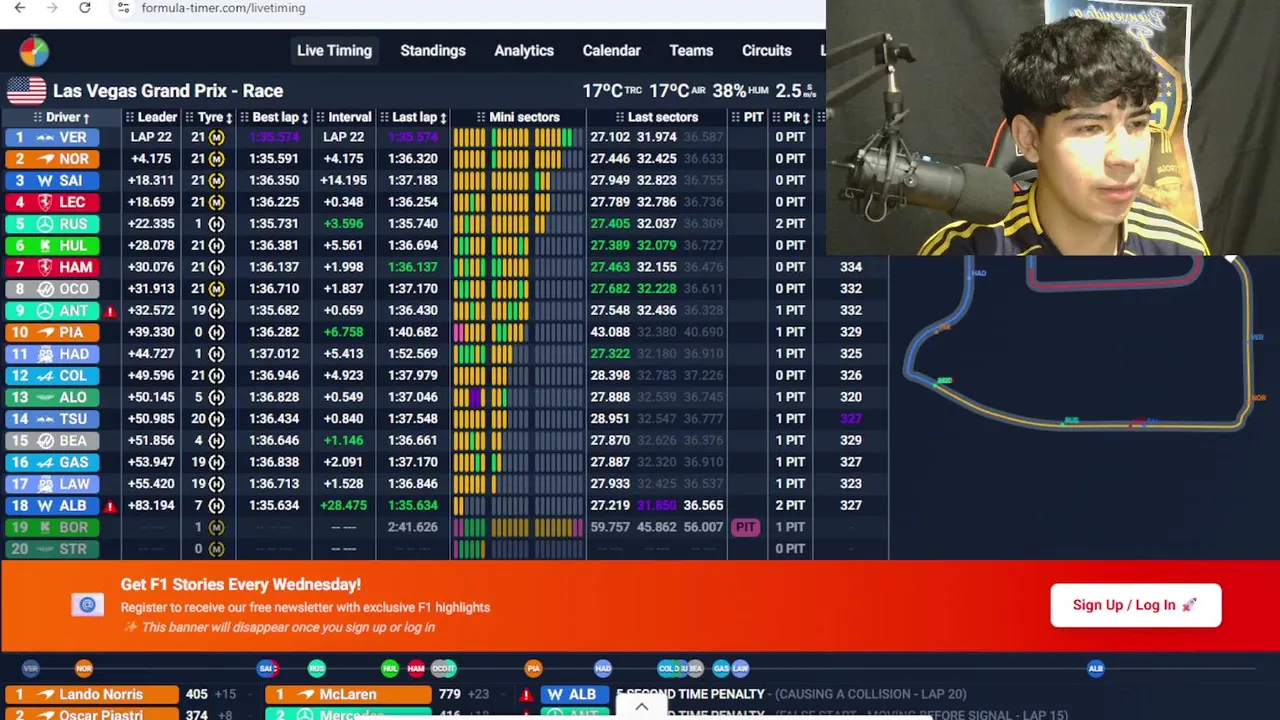Click the 334 speed value in HAM row
This screenshot has height=720, width=1280.
point(851,267)
